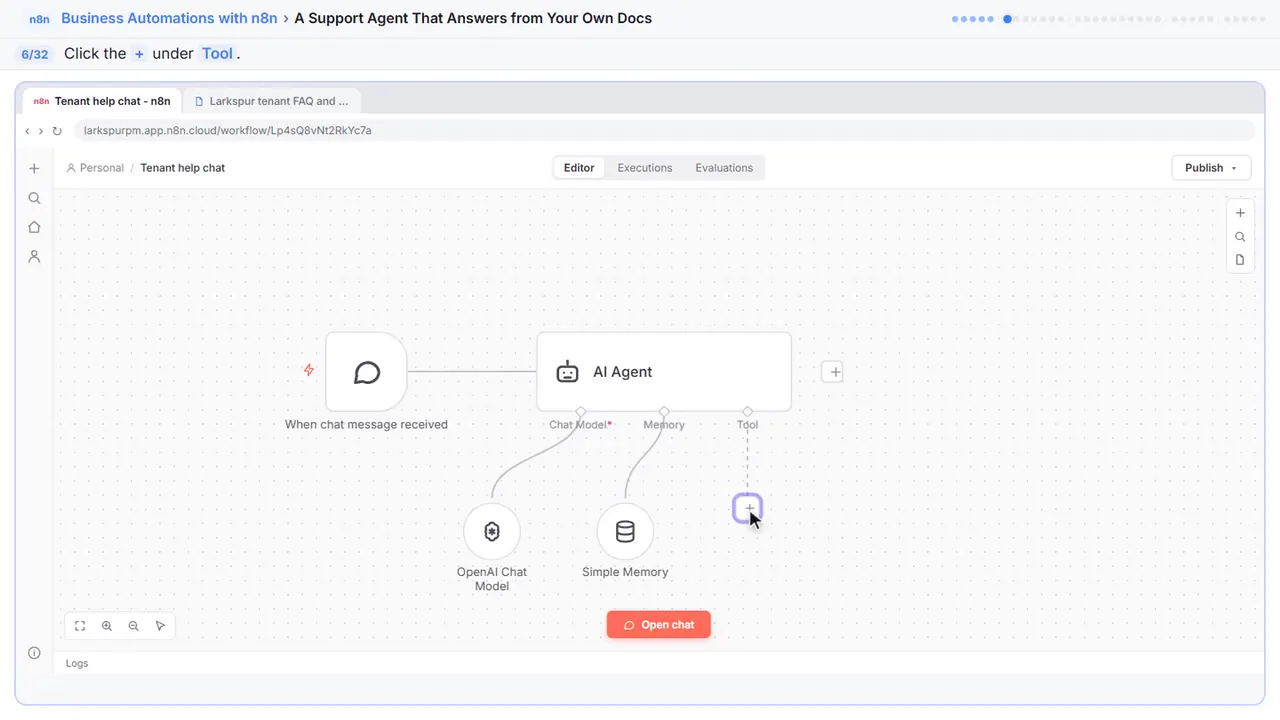Click the Open chat button
The image size is (1280, 720).
pos(659,625)
